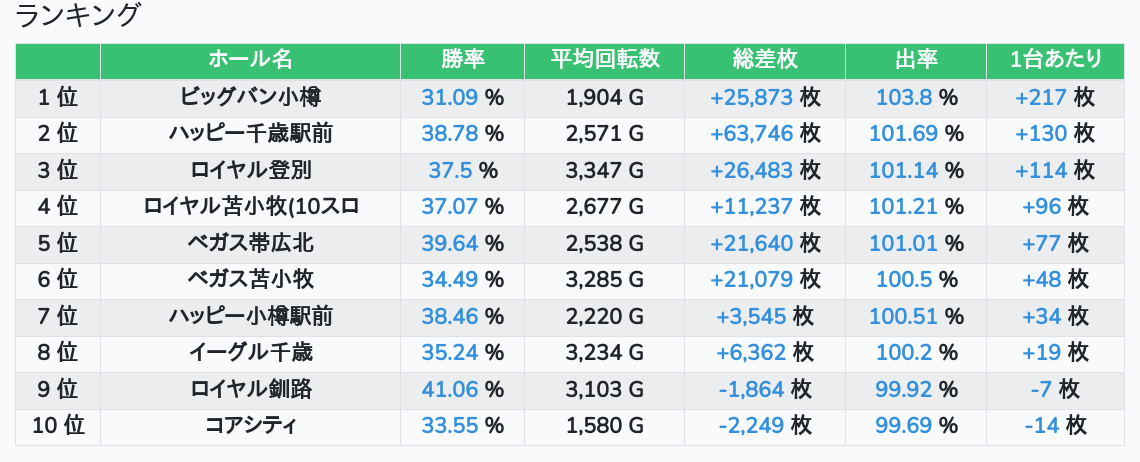
Task: Select the 41.06 win rate value
Action: (450, 390)
